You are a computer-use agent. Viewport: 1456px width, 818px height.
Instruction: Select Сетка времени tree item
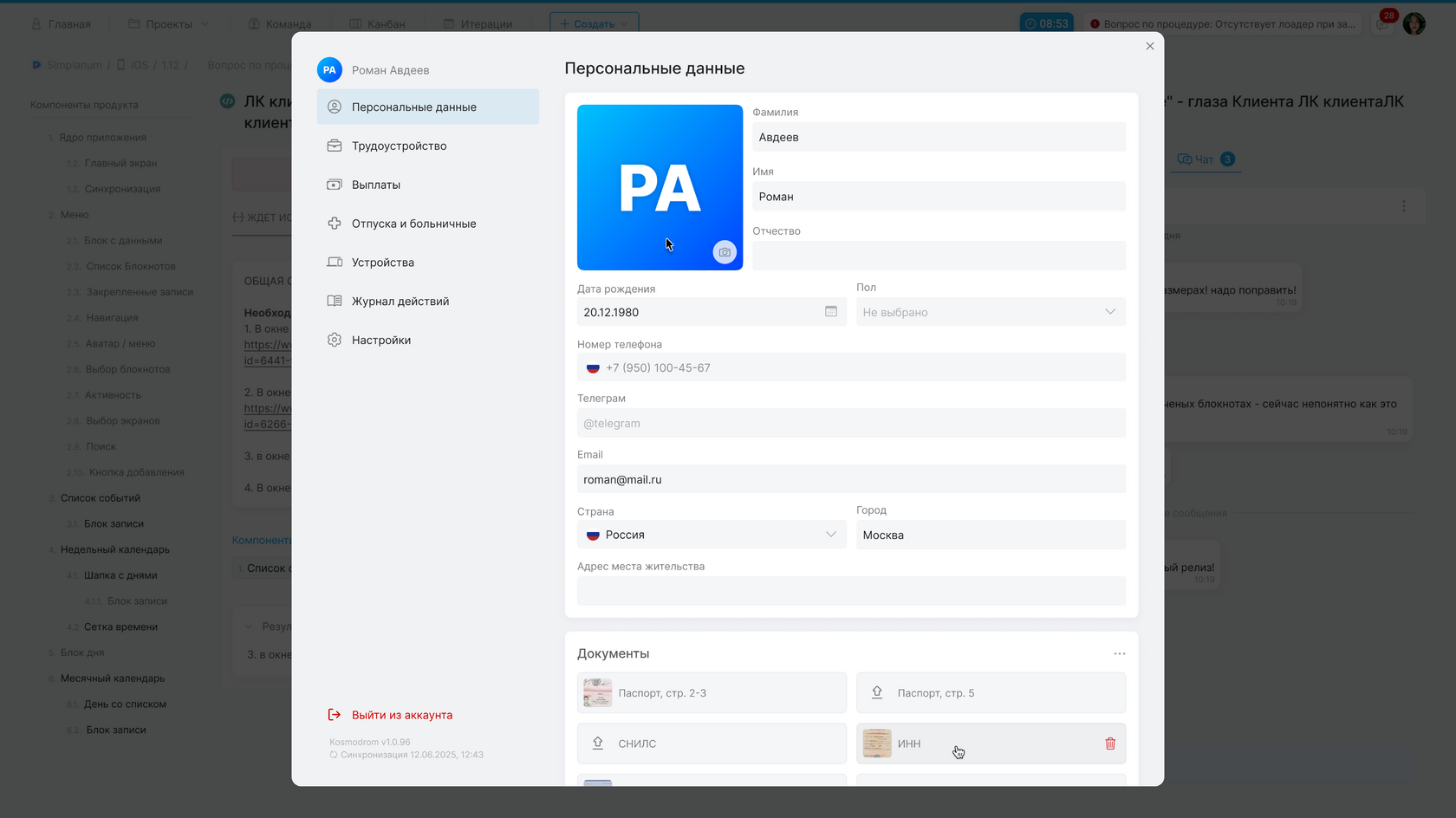120,626
